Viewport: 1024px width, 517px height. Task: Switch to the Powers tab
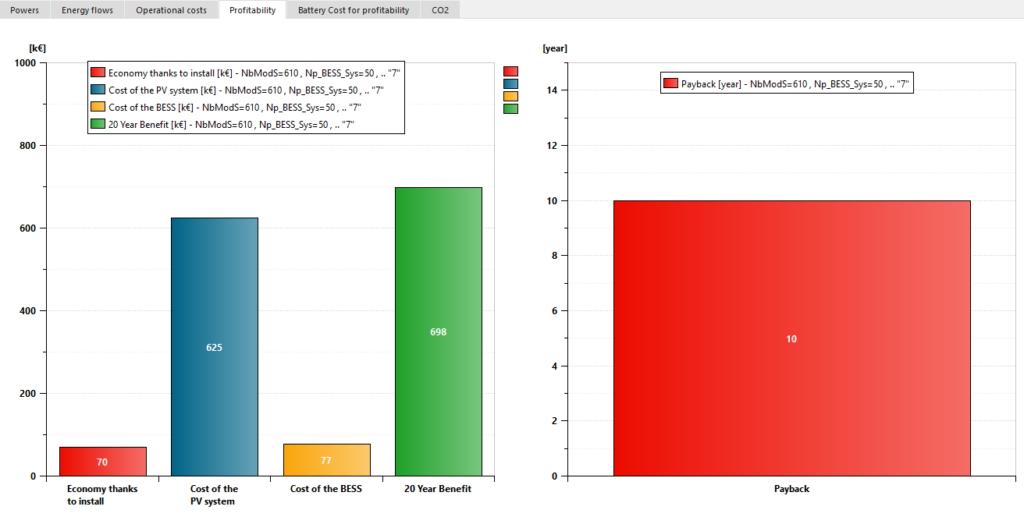[25, 10]
